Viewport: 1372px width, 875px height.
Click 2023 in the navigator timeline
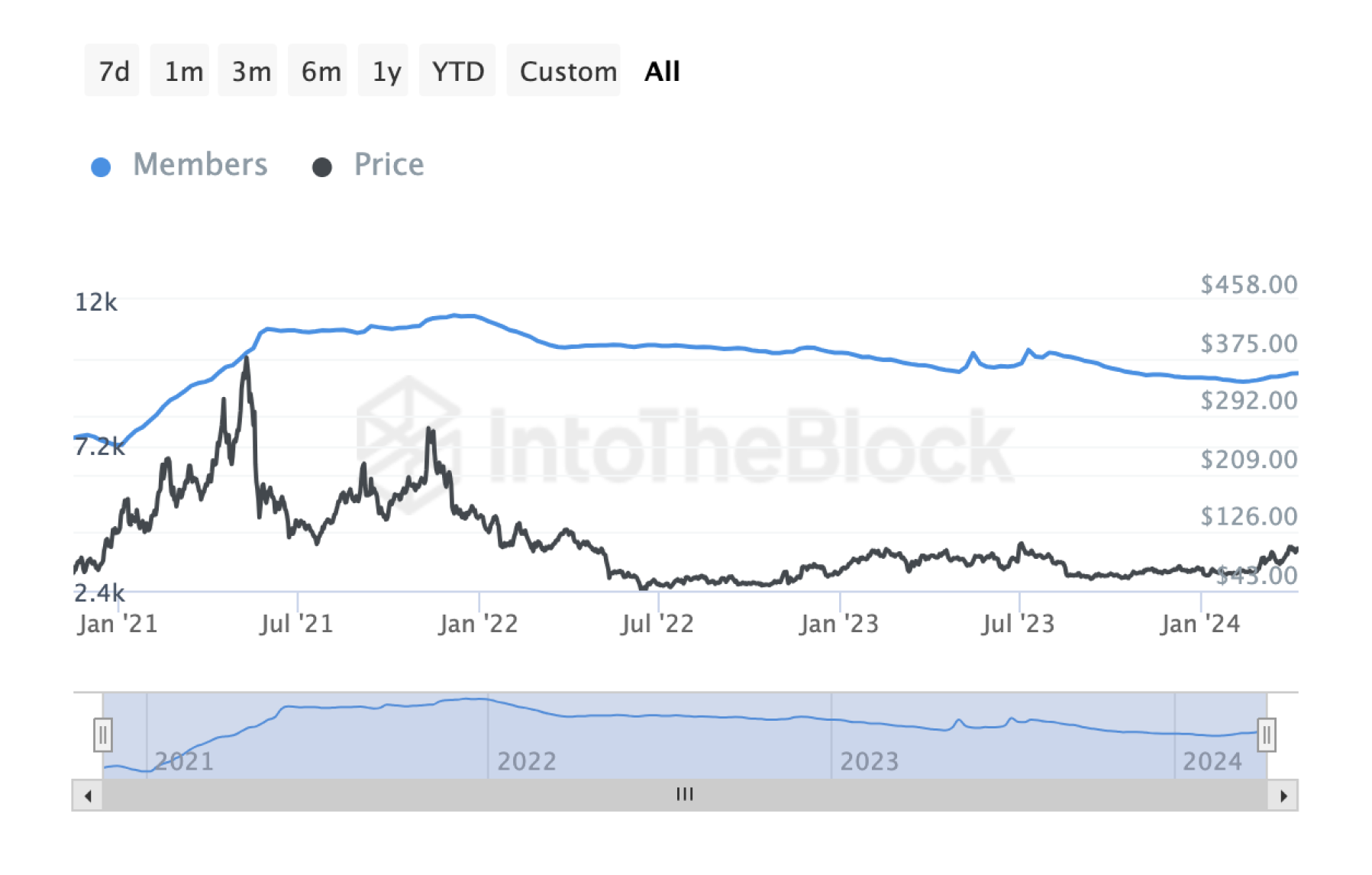pyautogui.click(x=869, y=761)
